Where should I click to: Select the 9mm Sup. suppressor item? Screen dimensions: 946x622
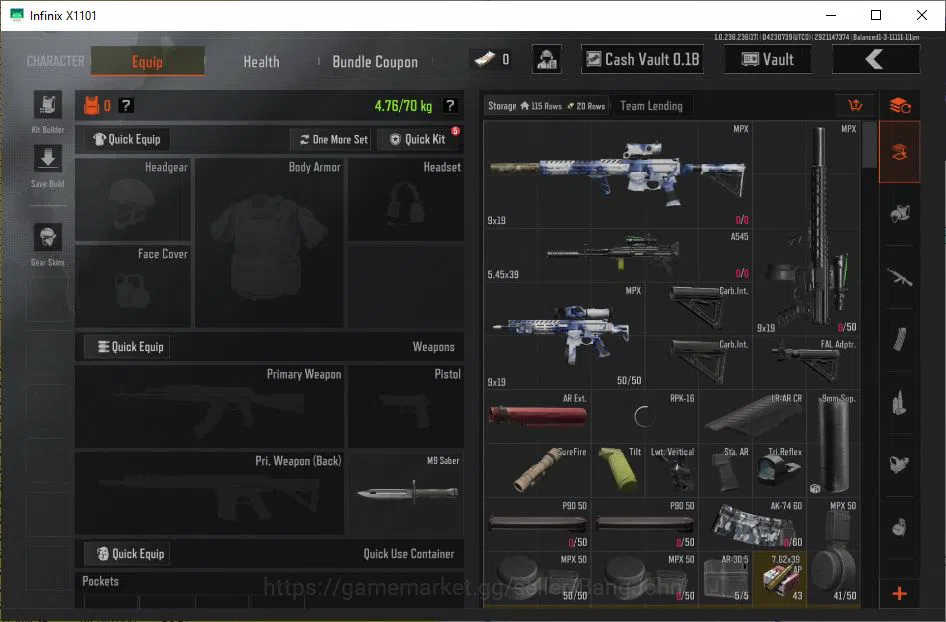[x=834, y=443]
